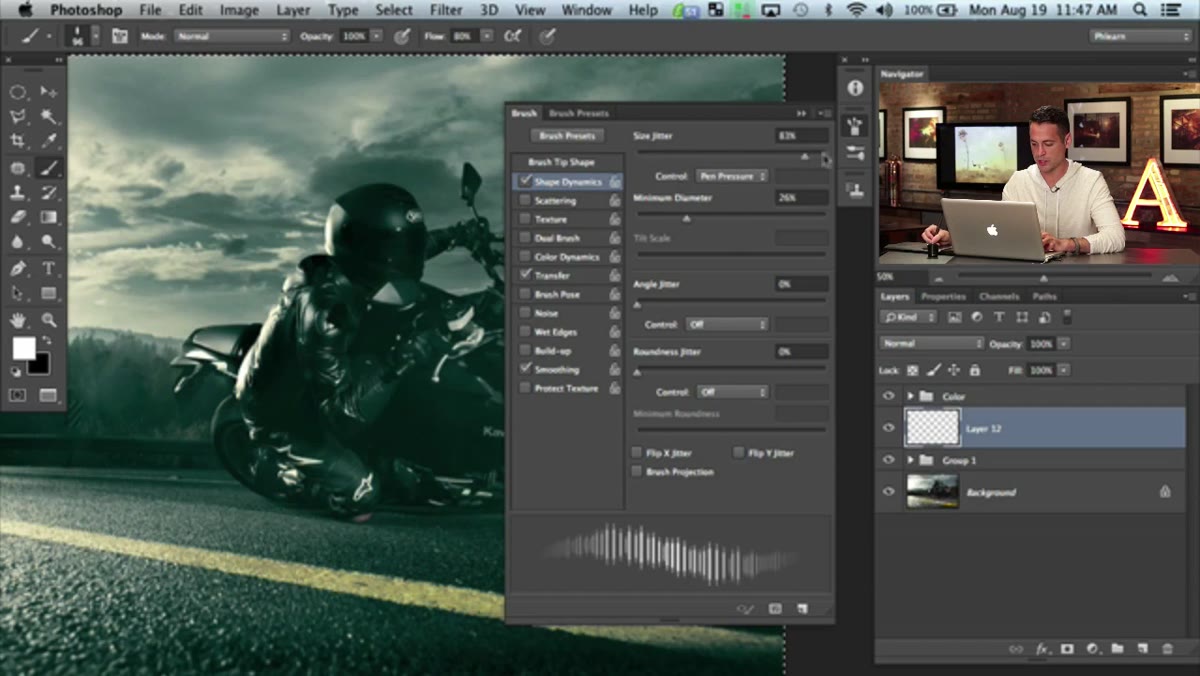Select the History Brush tool
Screen dimensions: 1200x676
tap(48, 193)
